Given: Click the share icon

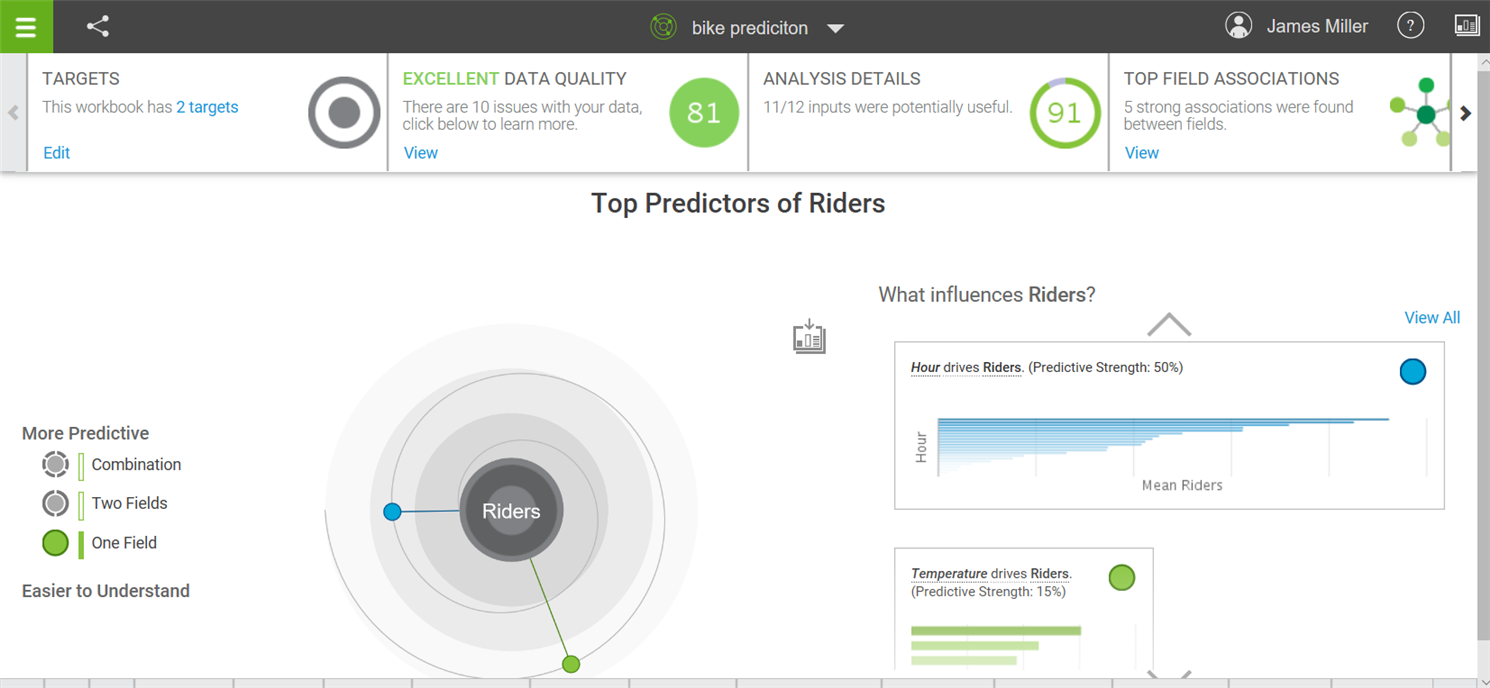Looking at the screenshot, I should 98,27.
